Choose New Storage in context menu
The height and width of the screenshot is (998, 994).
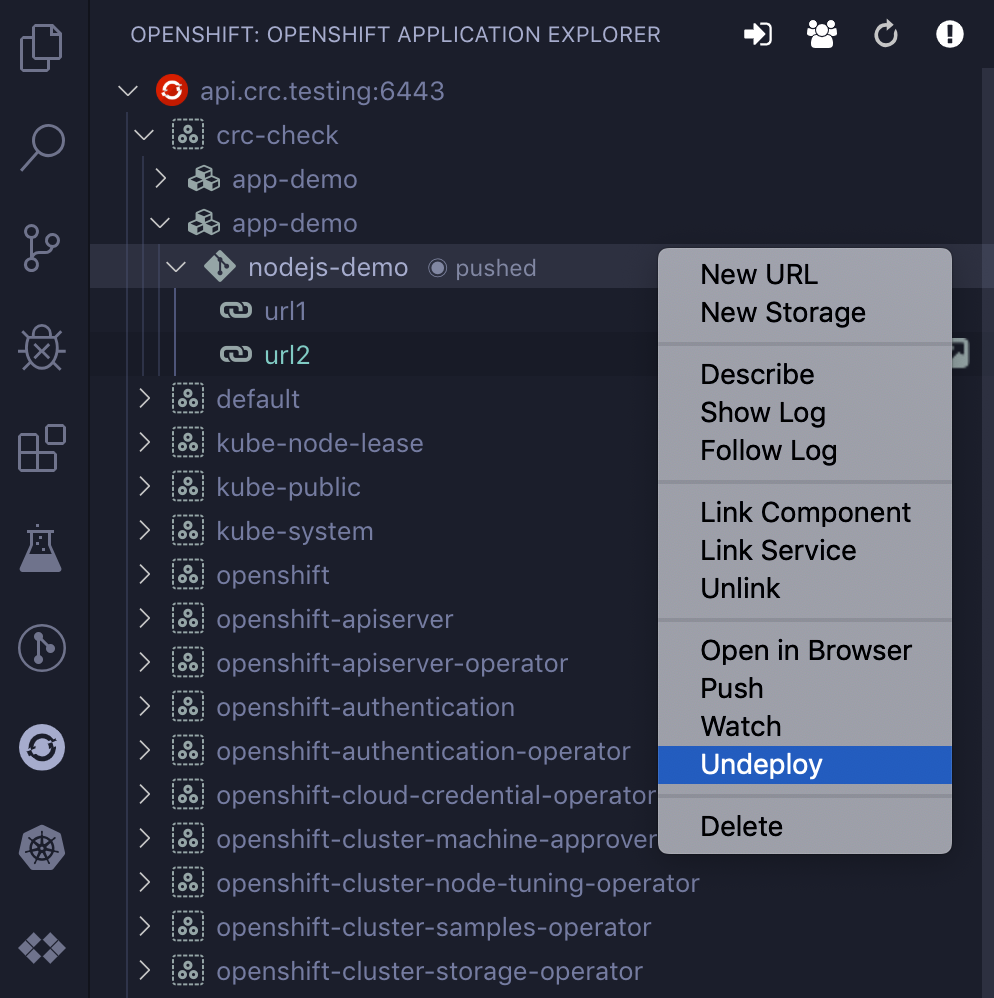(783, 313)
